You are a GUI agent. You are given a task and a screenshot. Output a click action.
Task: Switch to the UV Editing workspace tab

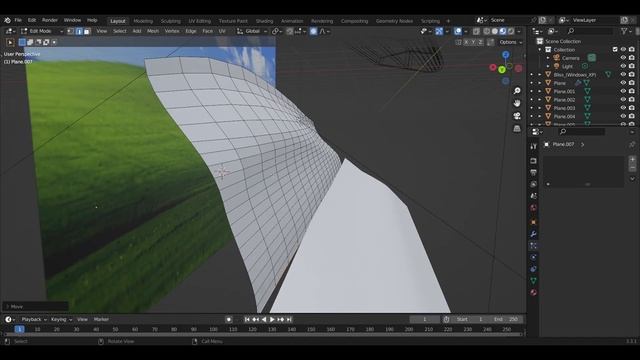[x=199, y=21]
